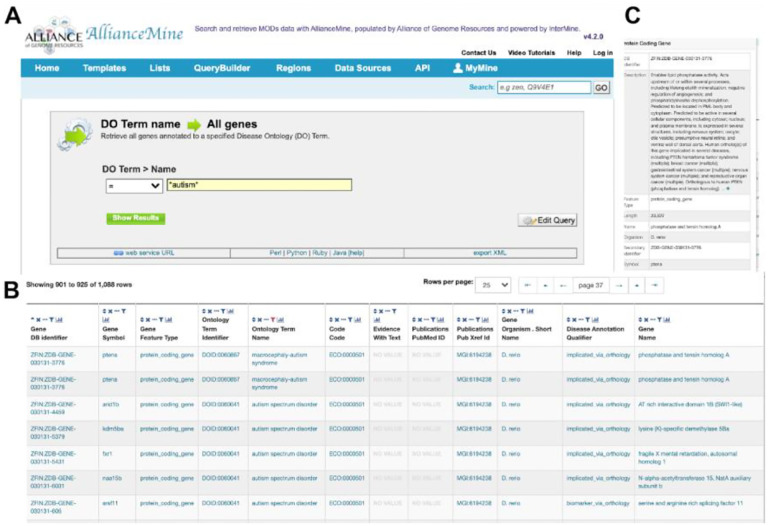Click the Python code link

tap(297, 253)
